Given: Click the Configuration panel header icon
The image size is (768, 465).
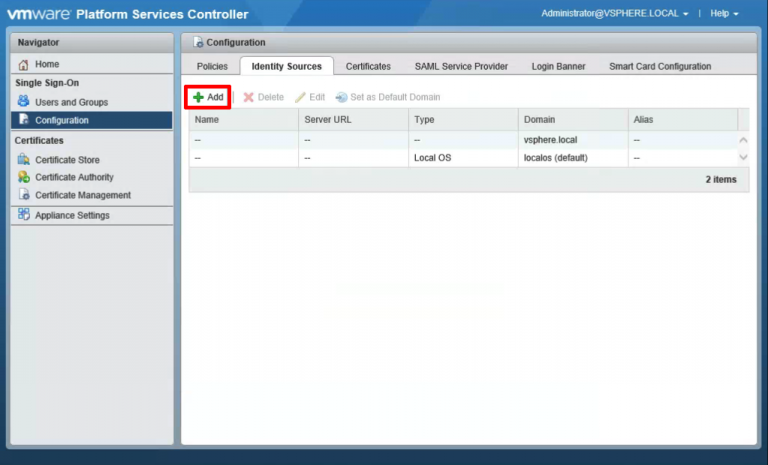Looking at the screenshot, I should [198, 42].
